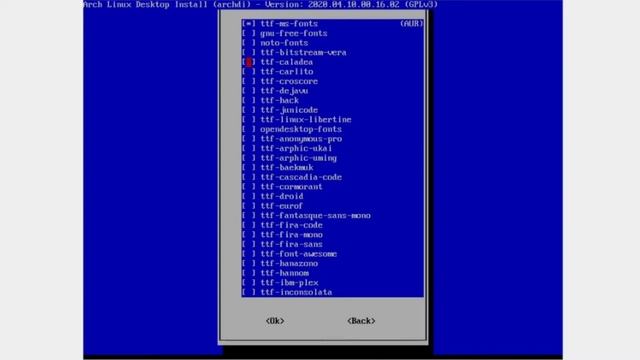
Task: Check the ttf-arphic-ukai checkbox
Action: [249, 149]
